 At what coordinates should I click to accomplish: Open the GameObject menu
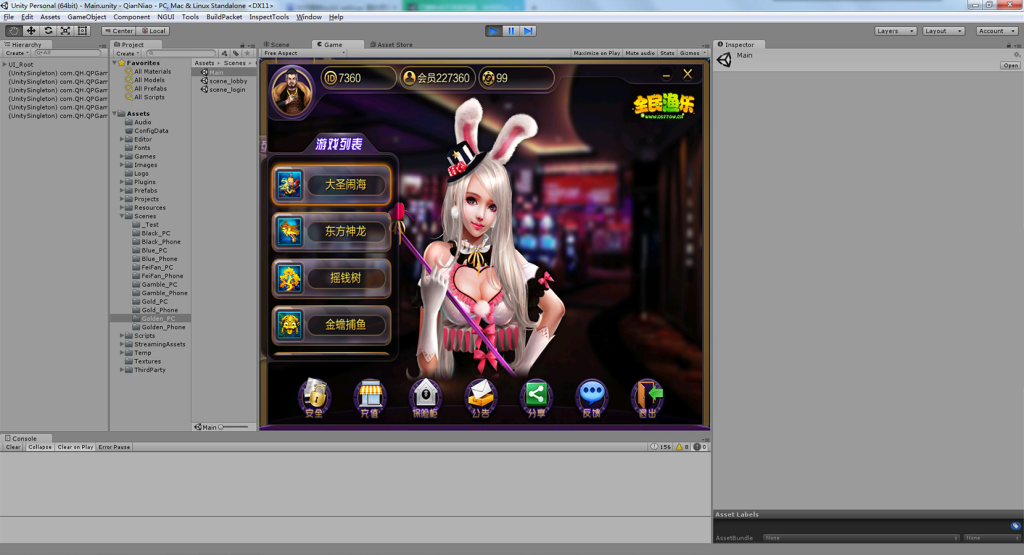tap(87, 17)
